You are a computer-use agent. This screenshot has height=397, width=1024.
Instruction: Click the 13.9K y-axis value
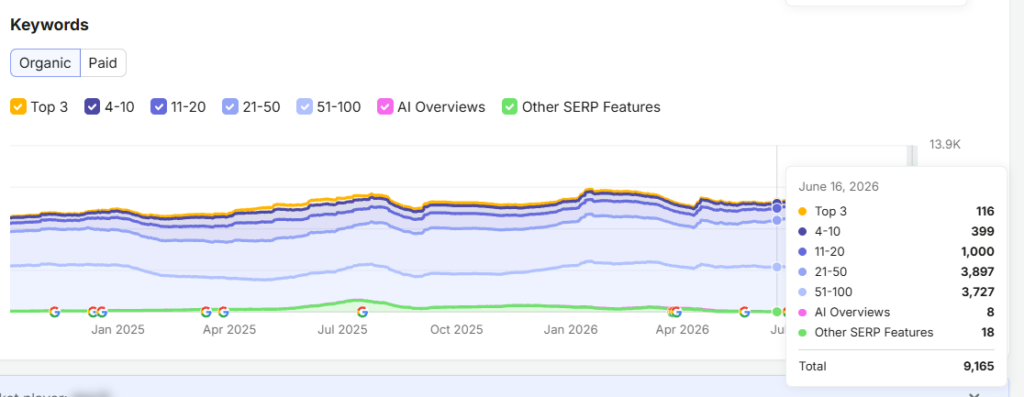tap(945, 145)
